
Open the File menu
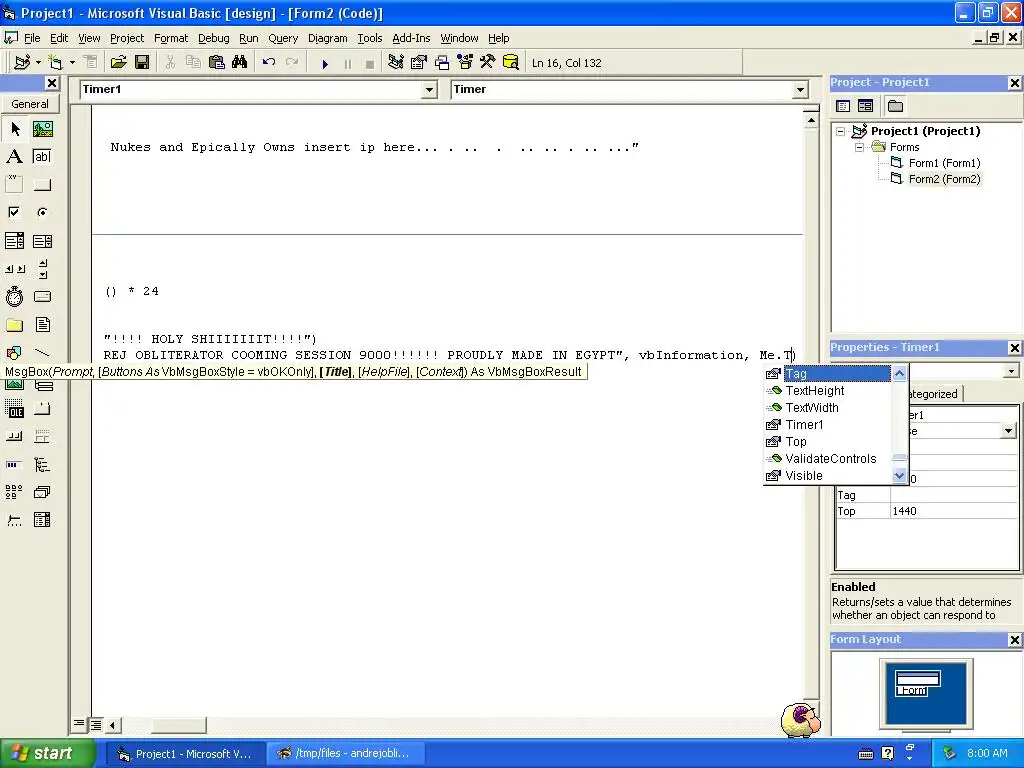coord(32,38)
